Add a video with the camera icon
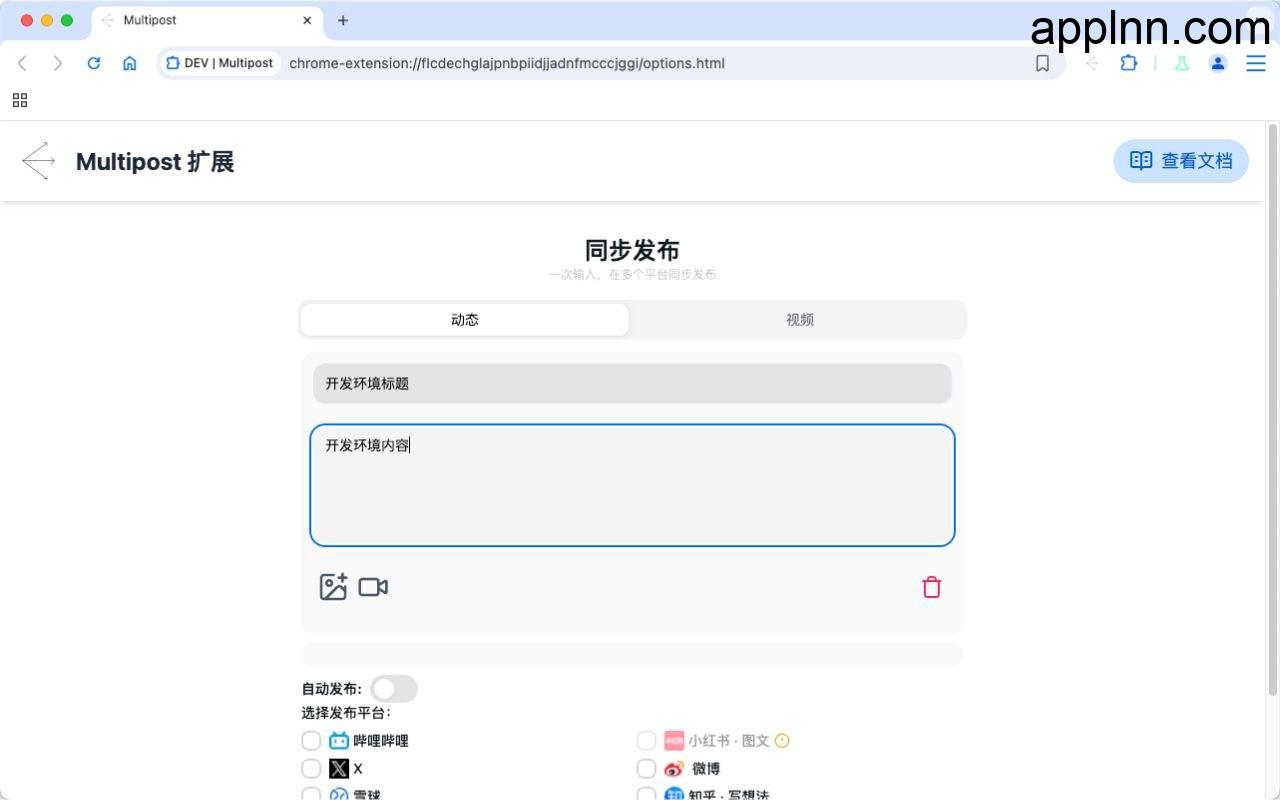The height and width of the screenshot is (800, 1280). click(x=373, y=587)
